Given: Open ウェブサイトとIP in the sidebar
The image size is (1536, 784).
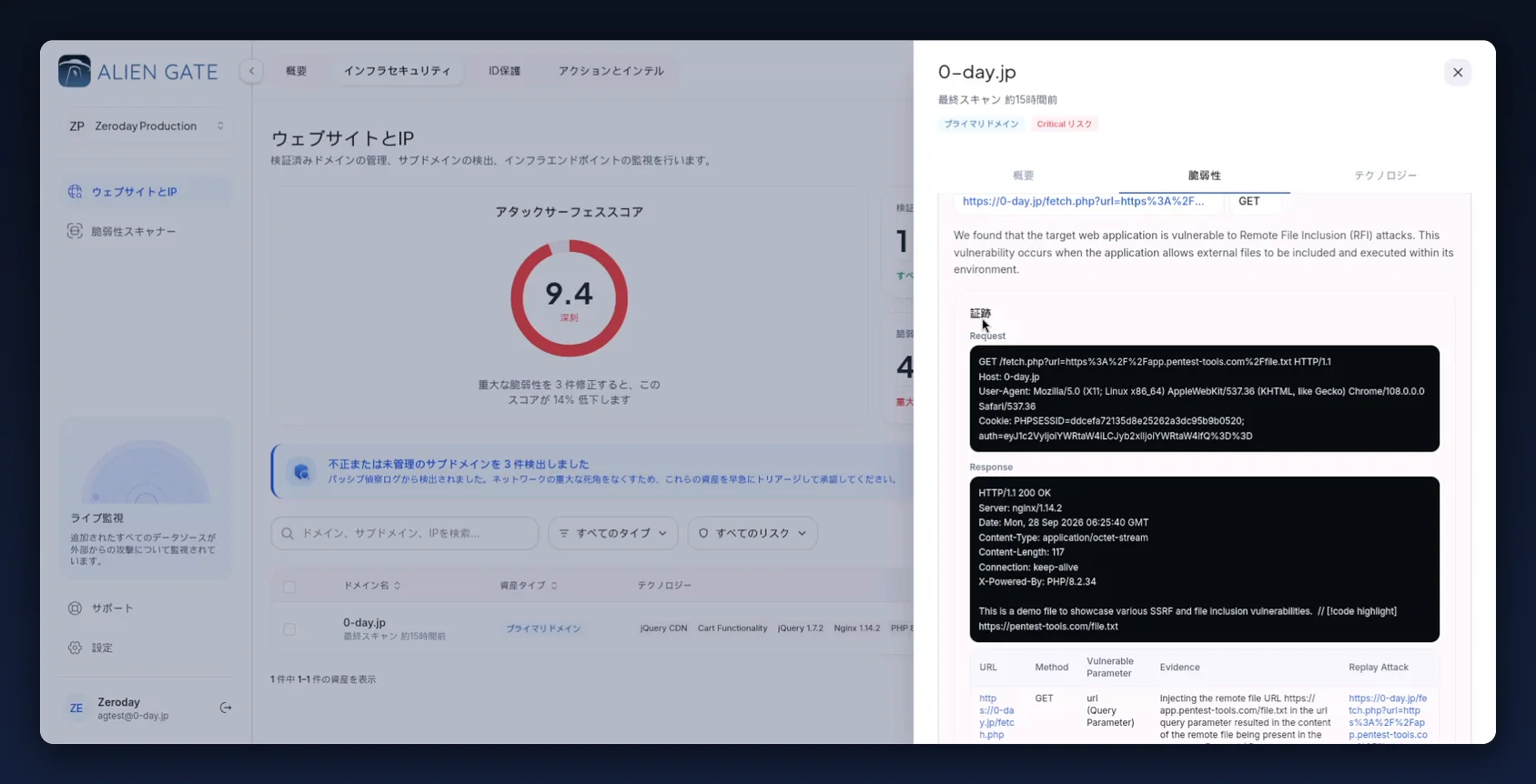Looking at the screenshot, I should pyautogui.click(x=146, y=192).
